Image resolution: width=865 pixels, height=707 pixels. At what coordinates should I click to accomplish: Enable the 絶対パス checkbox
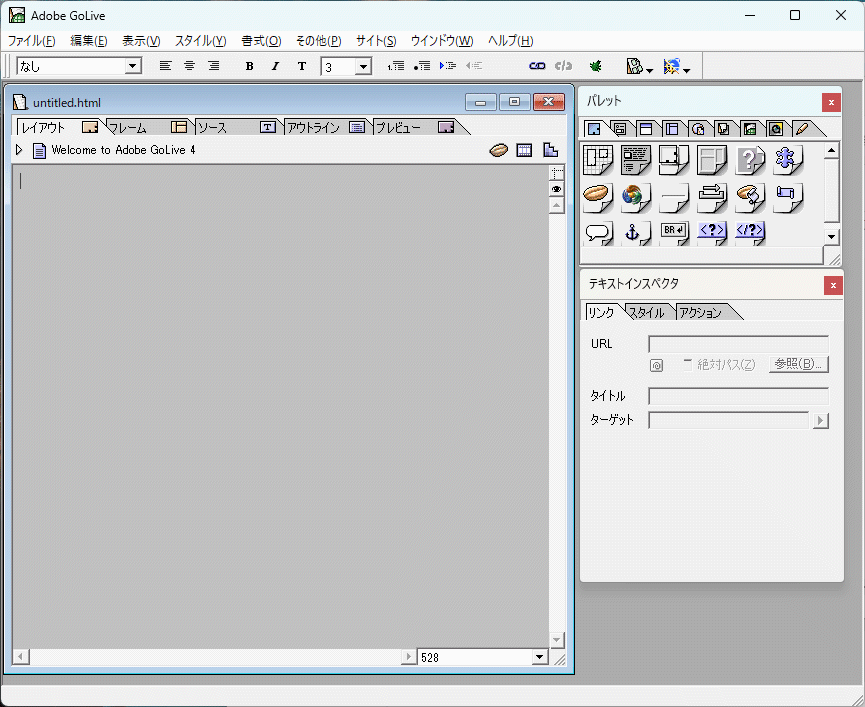click(687, 364)
